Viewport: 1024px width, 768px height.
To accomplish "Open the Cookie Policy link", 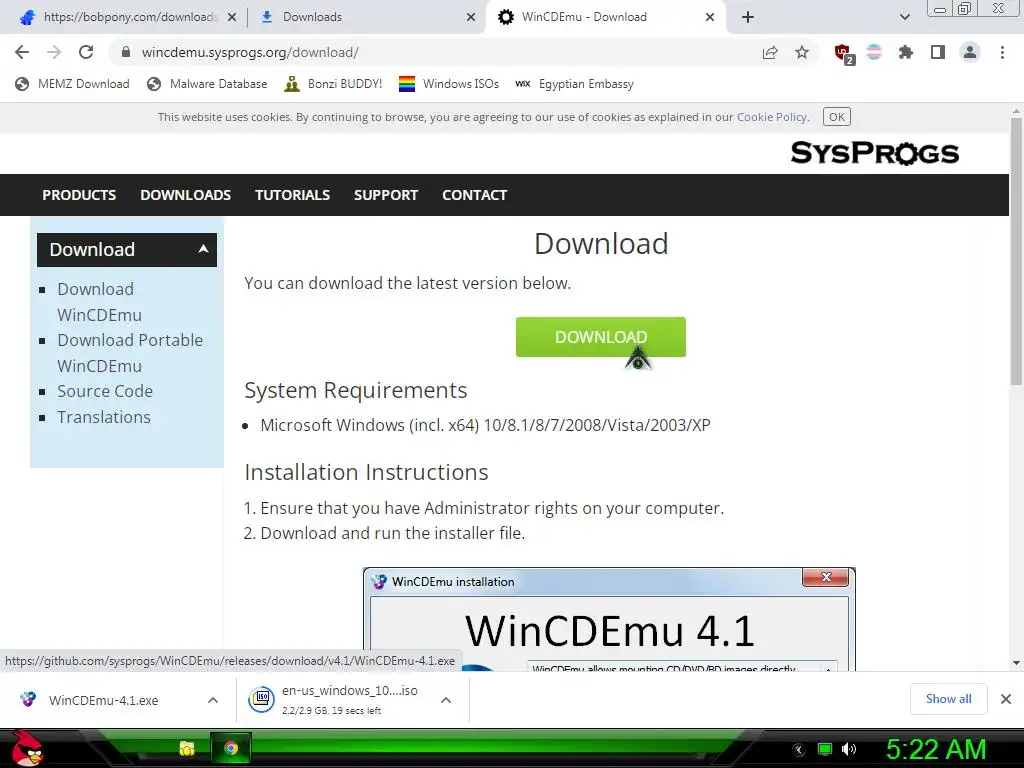I will click(x=771, y=117).
